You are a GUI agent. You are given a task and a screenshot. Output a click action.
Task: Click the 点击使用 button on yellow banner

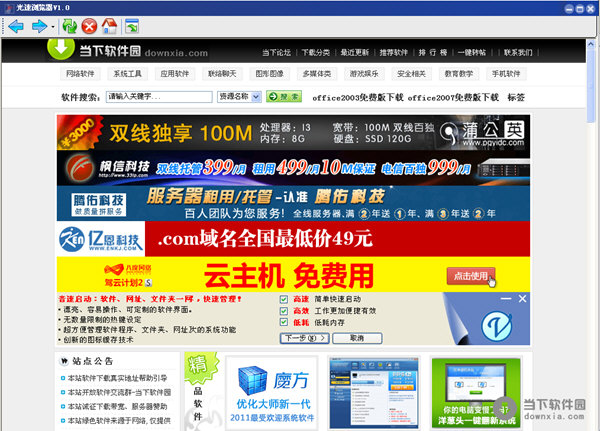point(470,274)
